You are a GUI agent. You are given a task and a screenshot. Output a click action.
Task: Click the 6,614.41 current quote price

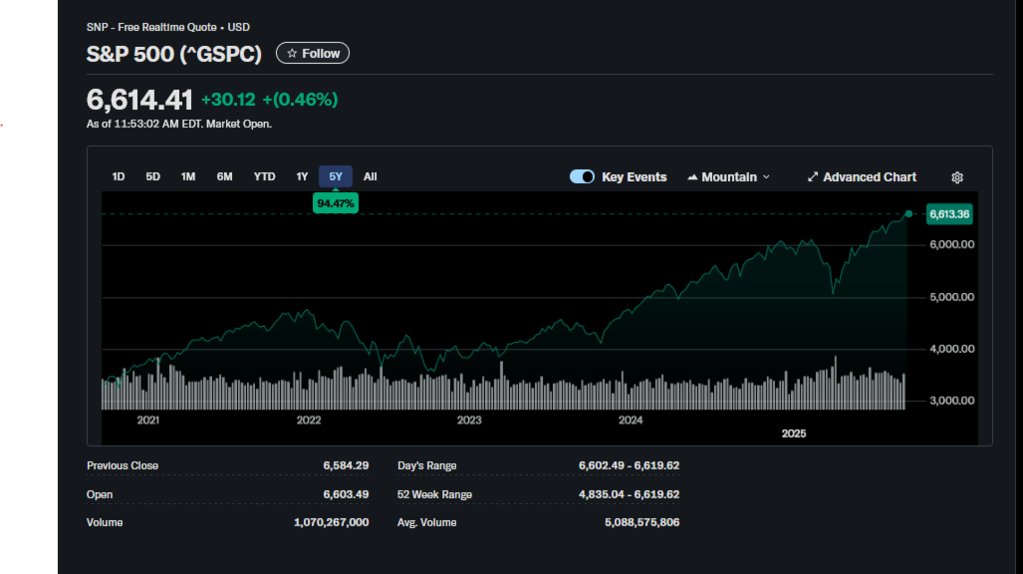[140, 100]
